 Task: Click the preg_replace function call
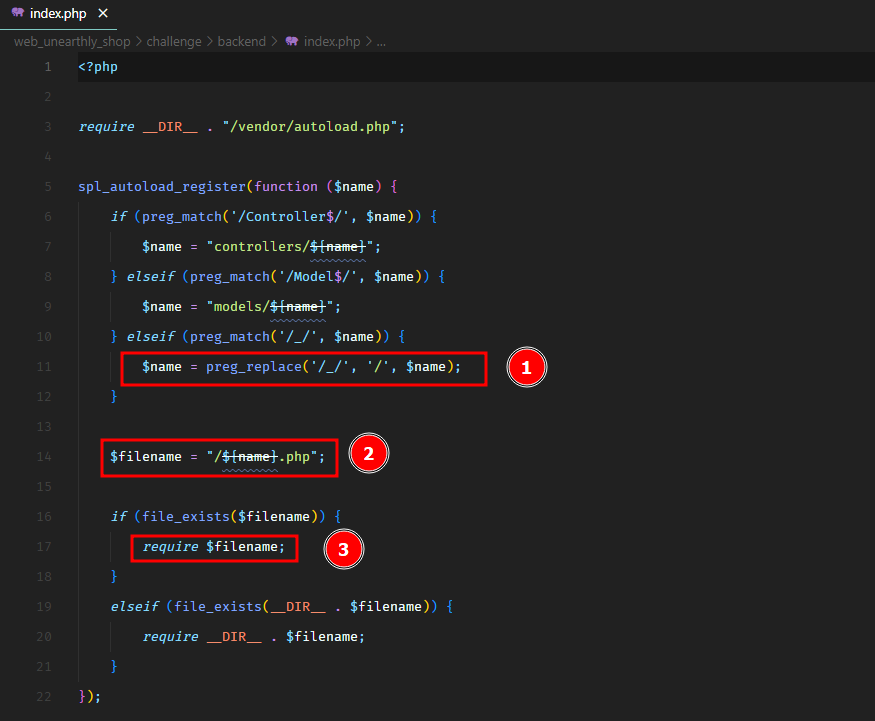point(252,367)
